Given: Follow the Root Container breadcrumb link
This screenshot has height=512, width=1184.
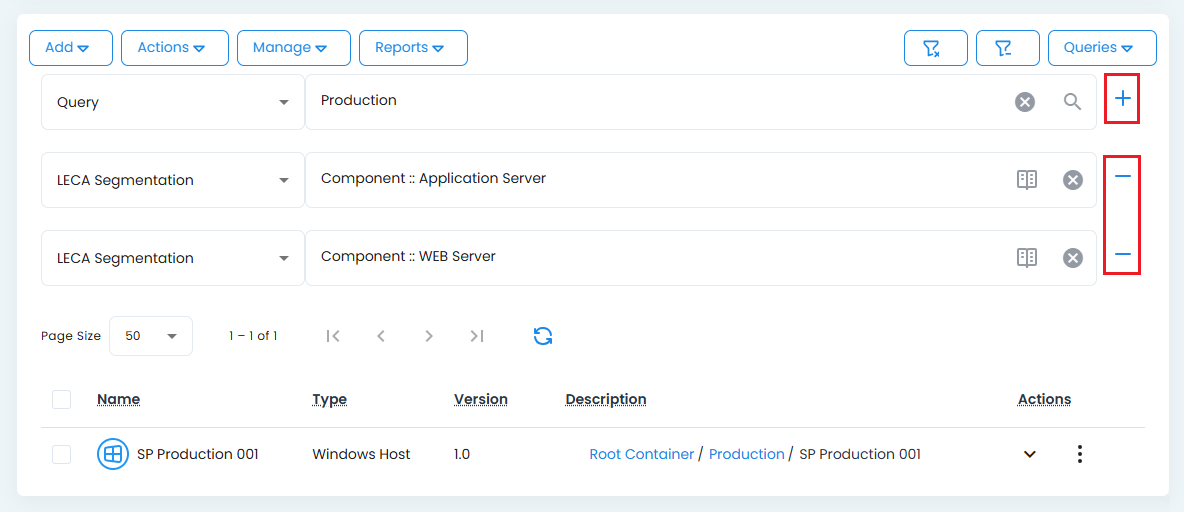Looking at the screenshot, I should point(641,454).
